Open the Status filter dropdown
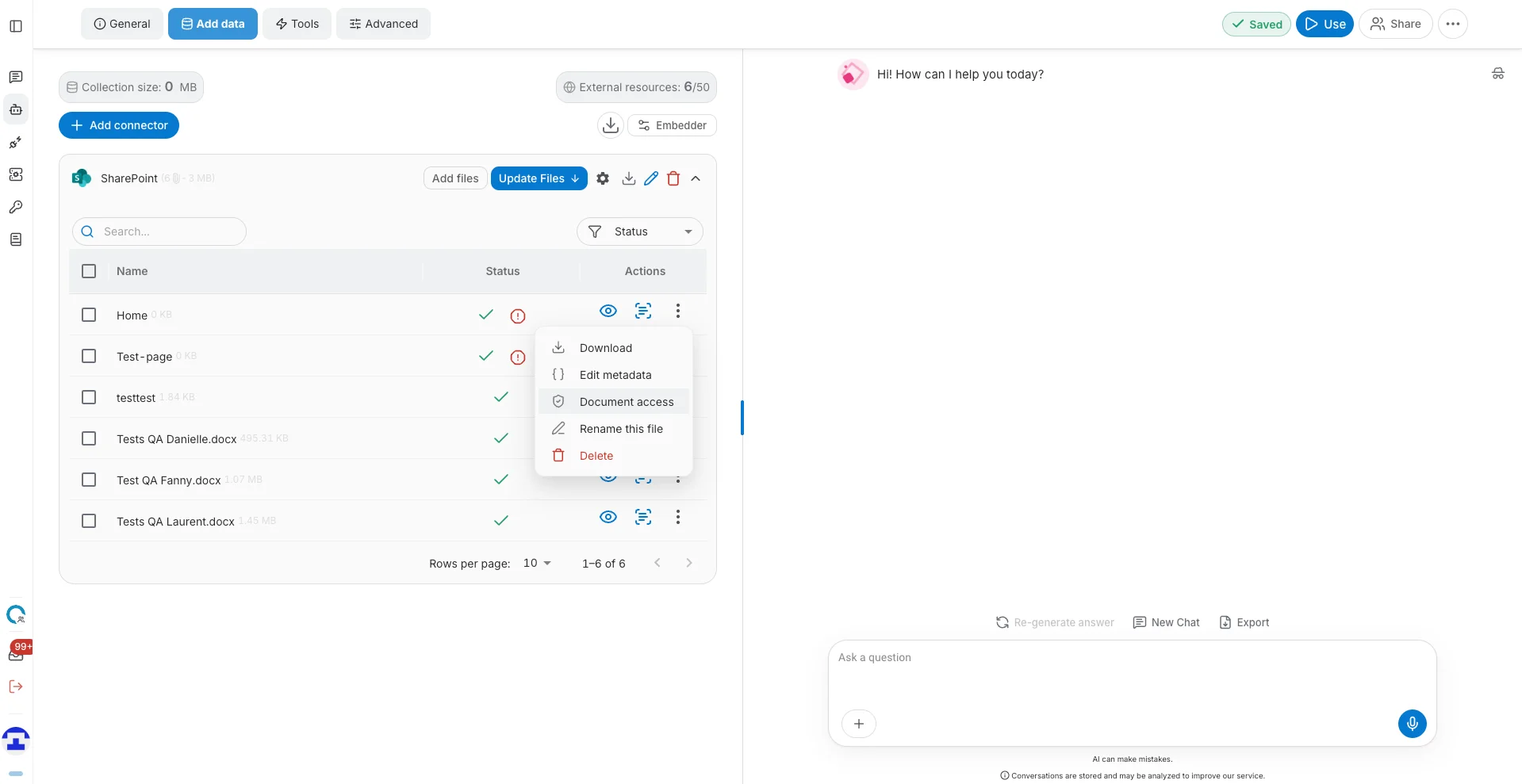The image size is (1522, 784). [640, 231]
